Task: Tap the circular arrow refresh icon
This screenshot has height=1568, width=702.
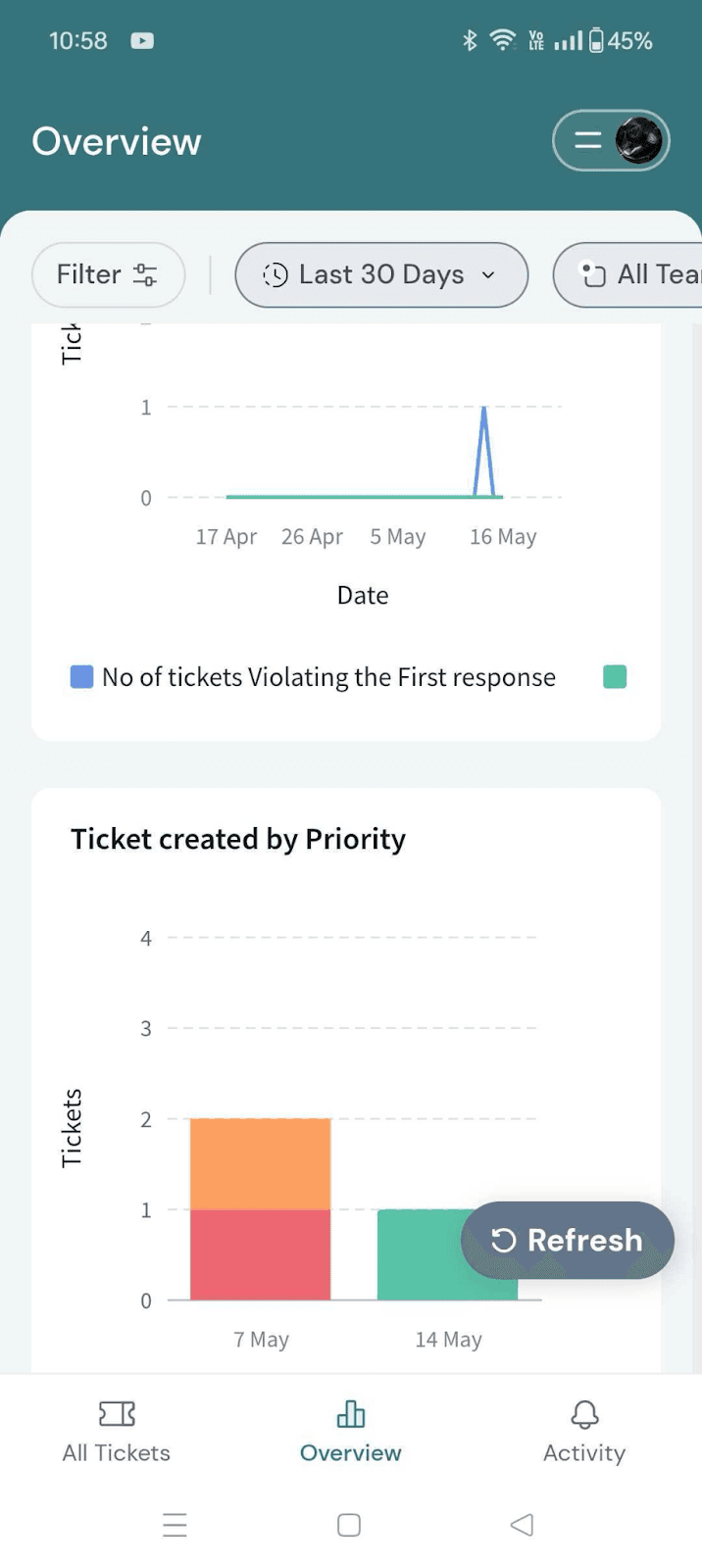Action: coord(503,1241)
